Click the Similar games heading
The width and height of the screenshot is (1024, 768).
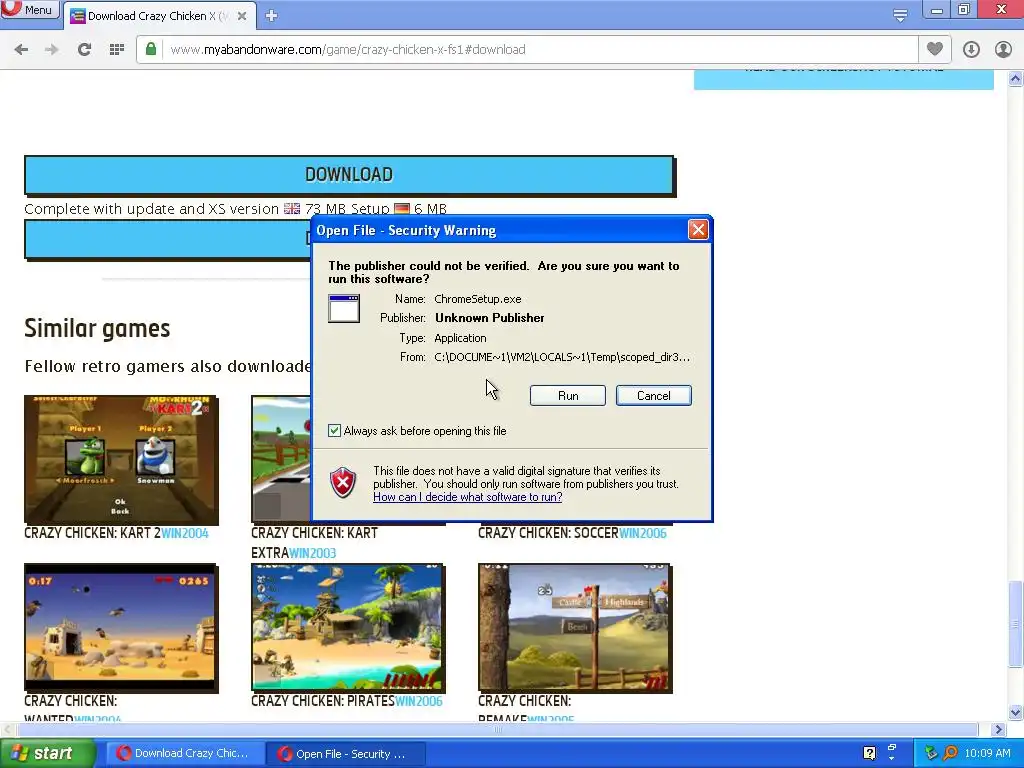97,328
